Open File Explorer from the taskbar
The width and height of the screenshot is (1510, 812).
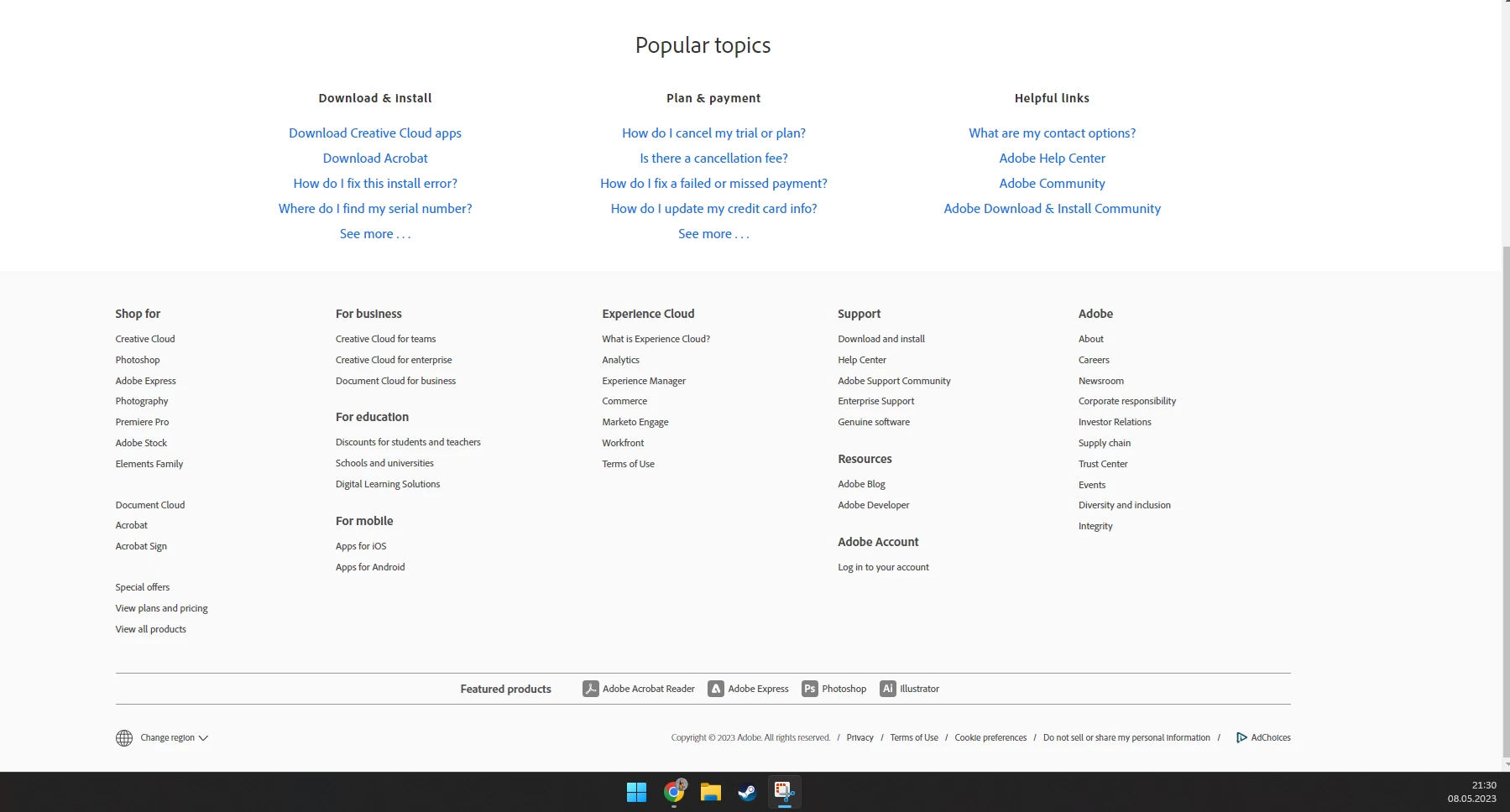pos(711,792)
